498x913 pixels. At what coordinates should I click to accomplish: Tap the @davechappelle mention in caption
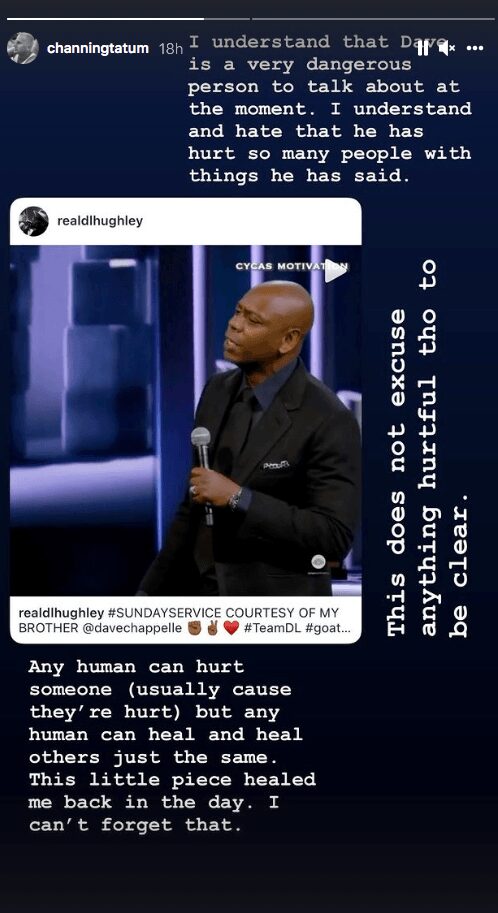135,628
